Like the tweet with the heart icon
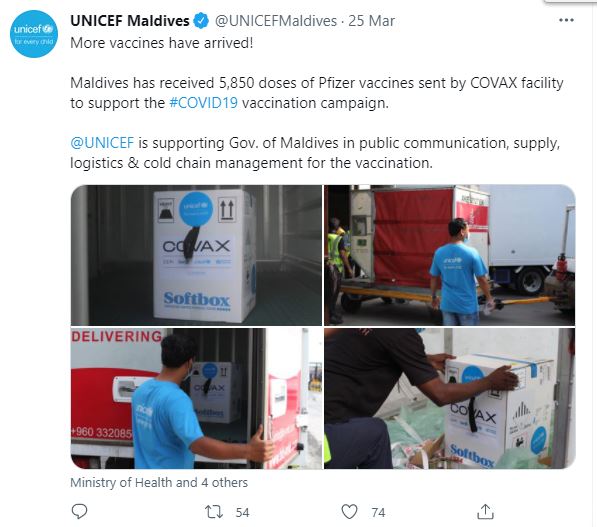 click(x=349, y=511)
